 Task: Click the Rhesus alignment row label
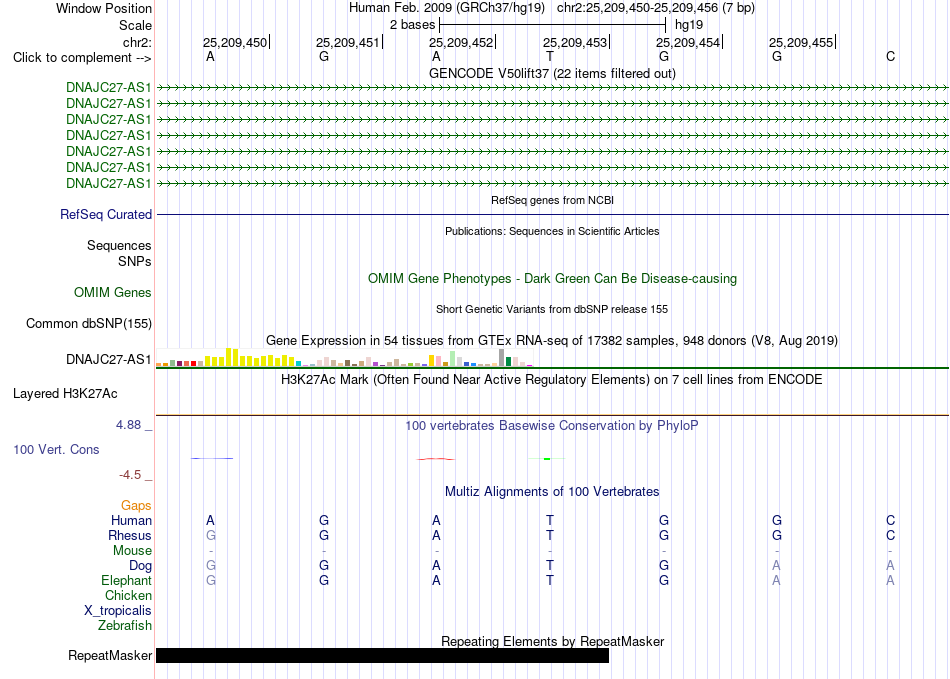pos(130,535)
